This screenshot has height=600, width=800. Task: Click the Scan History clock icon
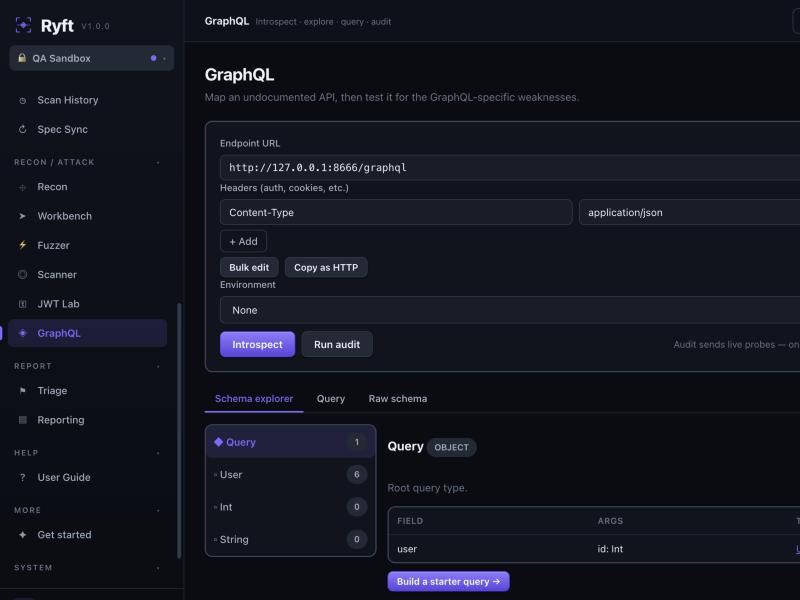(x=22, y=101)
